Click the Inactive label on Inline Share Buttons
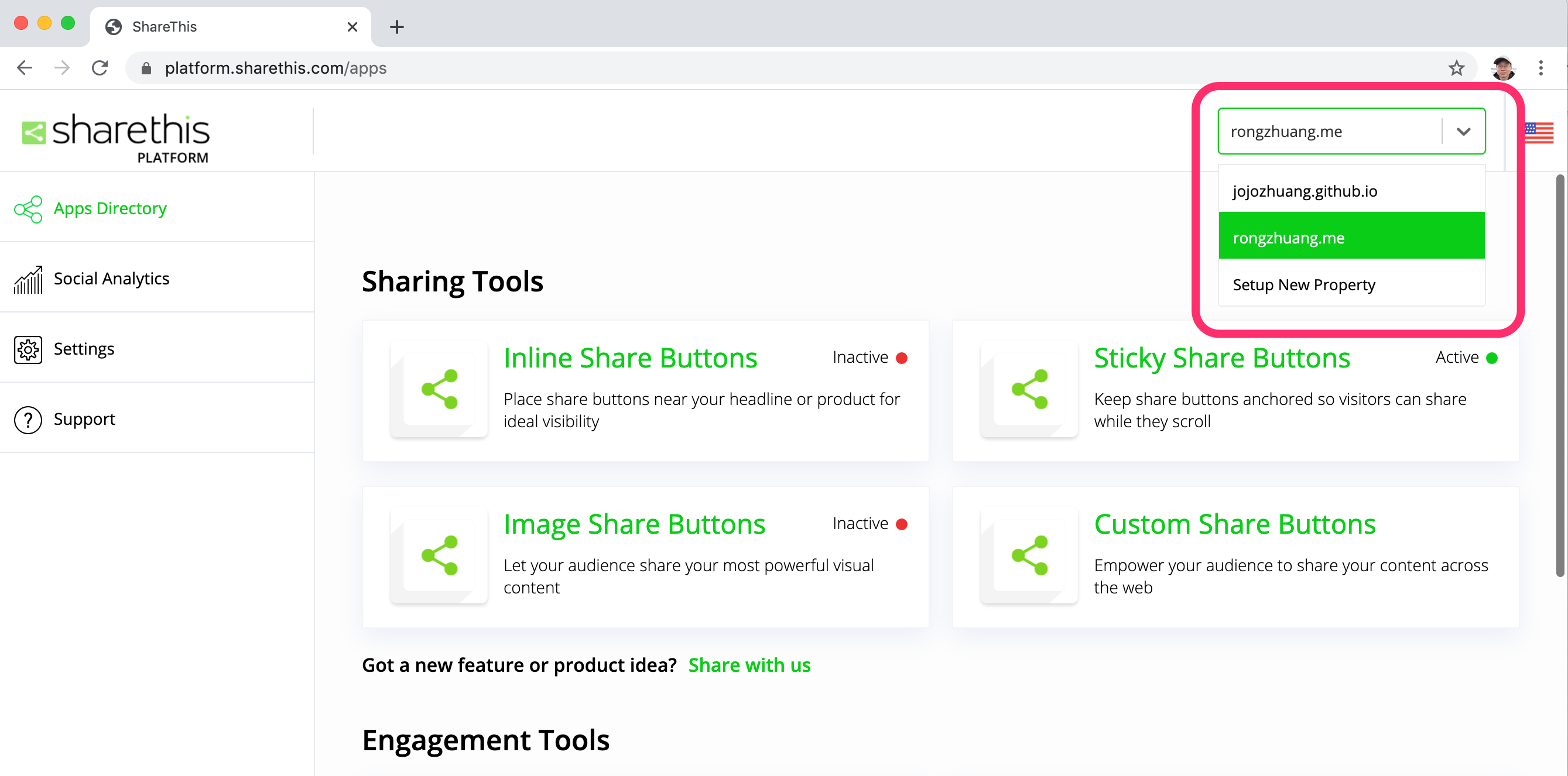The width and height of the screenshot is (1568, 776). (x=860, y=358)
